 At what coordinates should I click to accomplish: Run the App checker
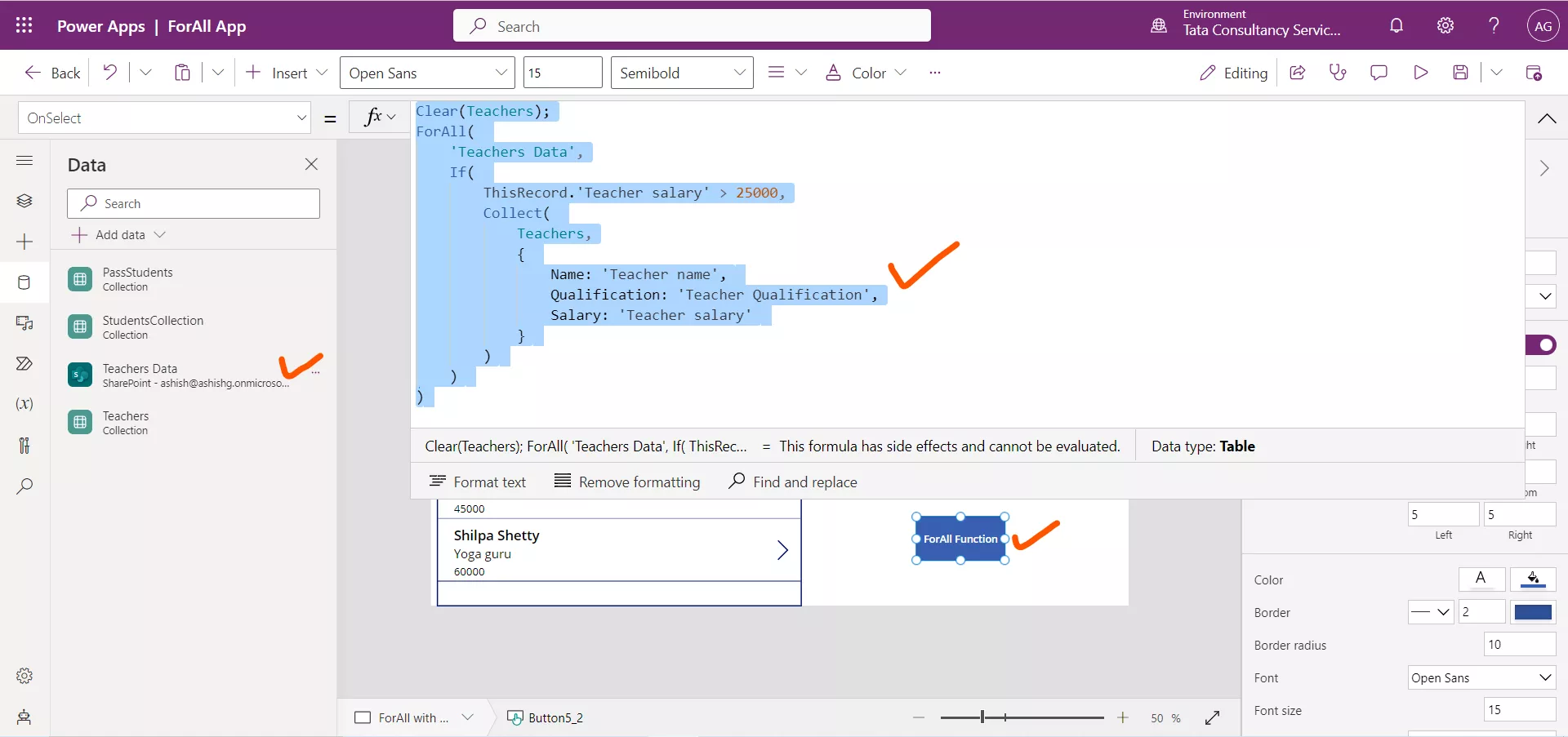point(1339,73)
